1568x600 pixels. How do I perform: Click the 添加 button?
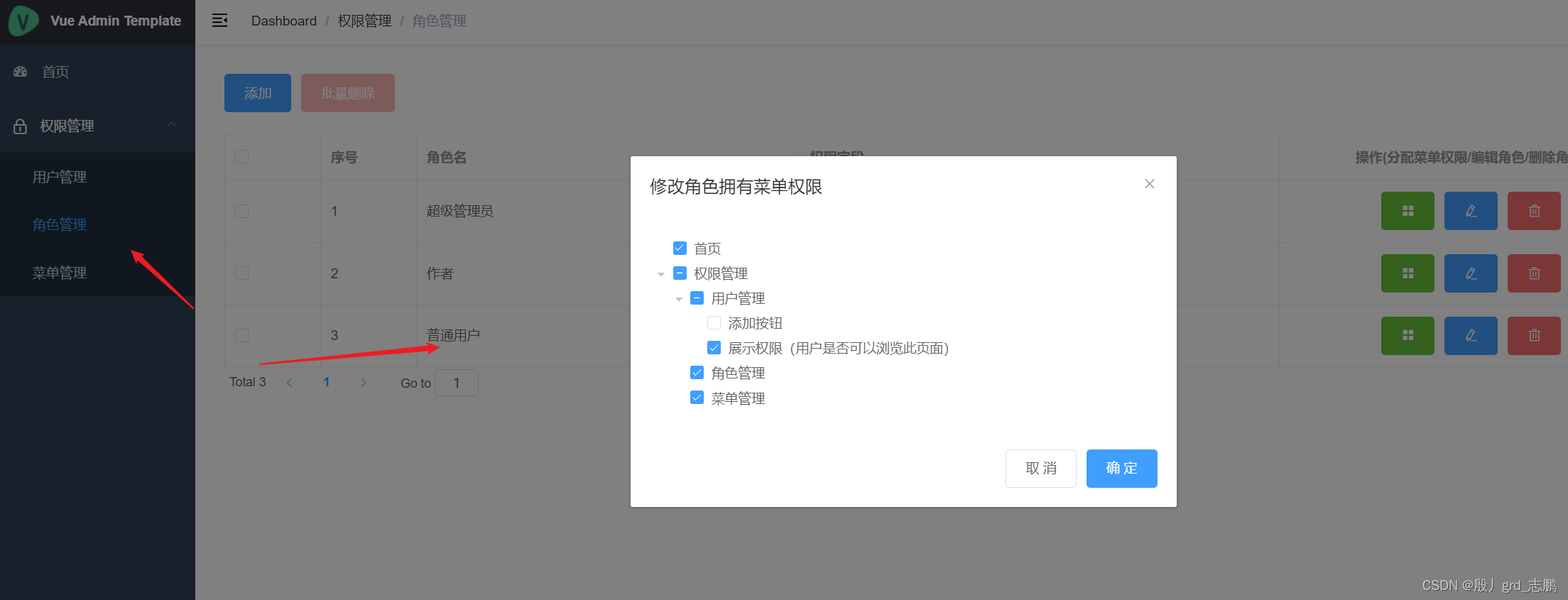click(x=258, y=93)
